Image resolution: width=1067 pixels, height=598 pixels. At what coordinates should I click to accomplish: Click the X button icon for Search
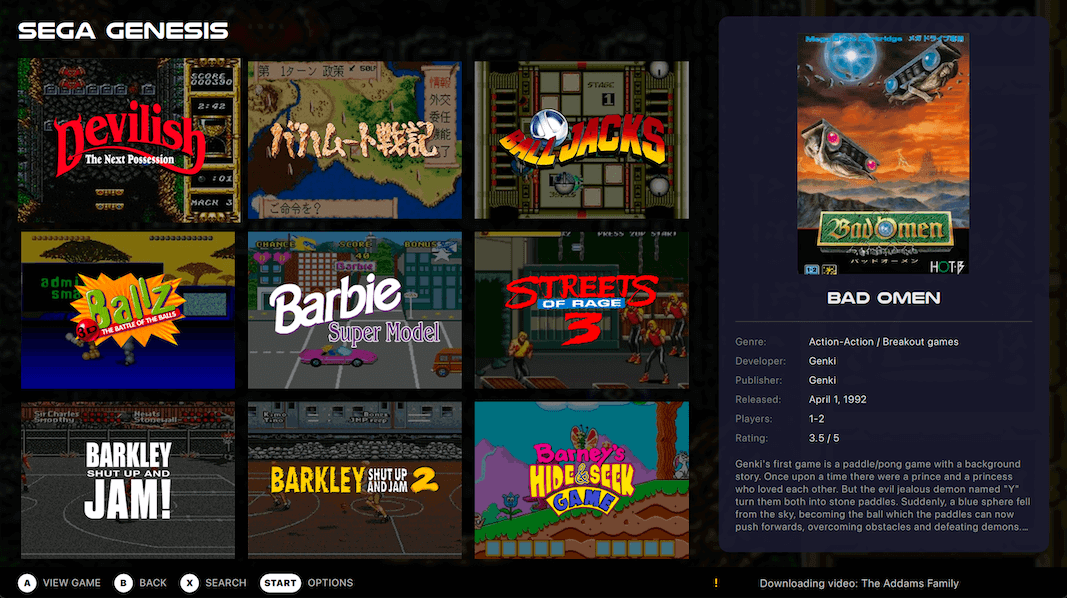(x=189, y=583)
